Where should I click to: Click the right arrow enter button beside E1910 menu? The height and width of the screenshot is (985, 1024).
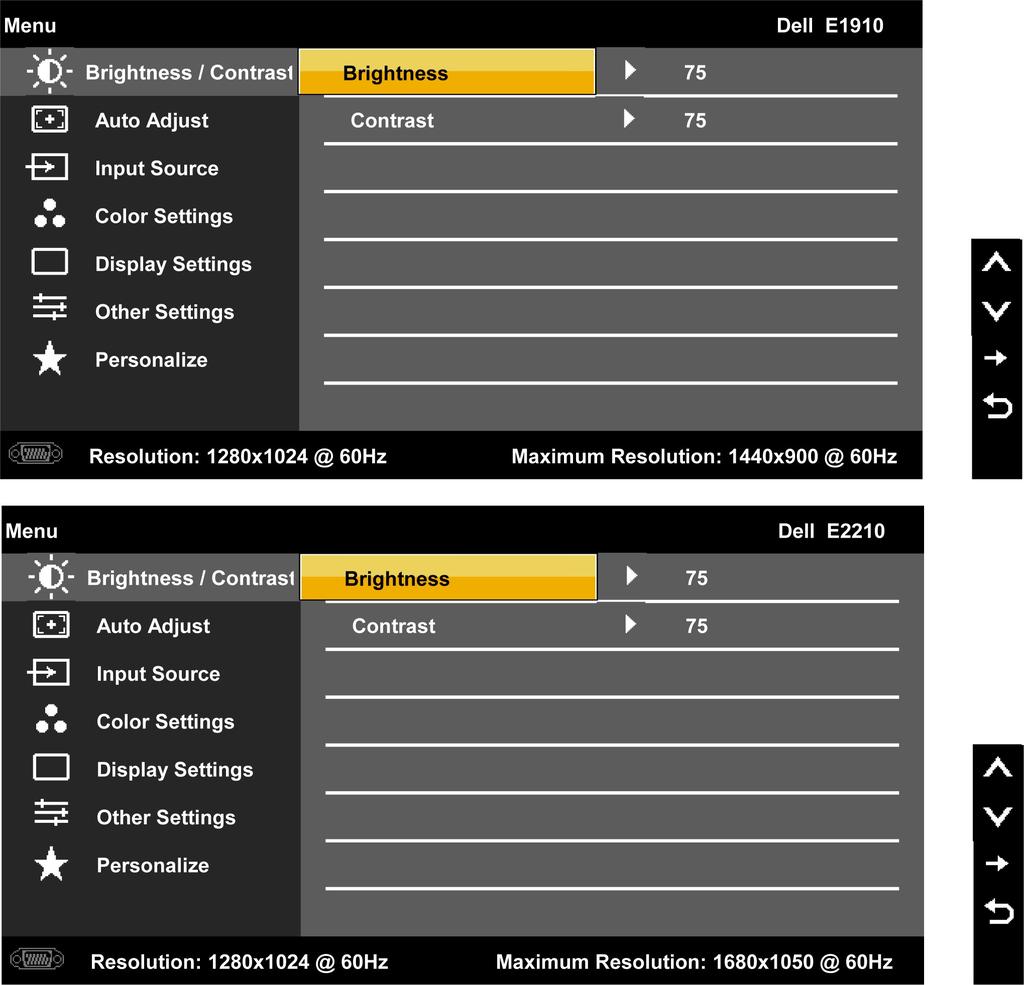click(996, 358)
